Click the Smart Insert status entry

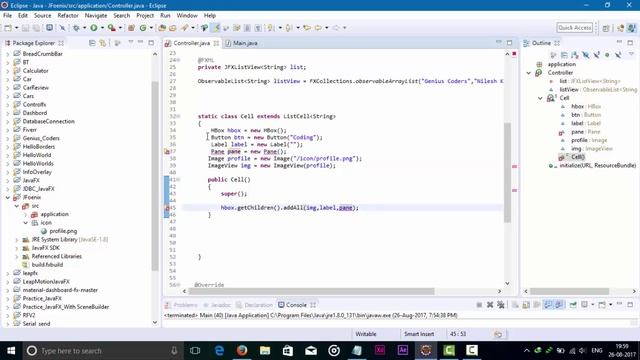tap(419, 334)
